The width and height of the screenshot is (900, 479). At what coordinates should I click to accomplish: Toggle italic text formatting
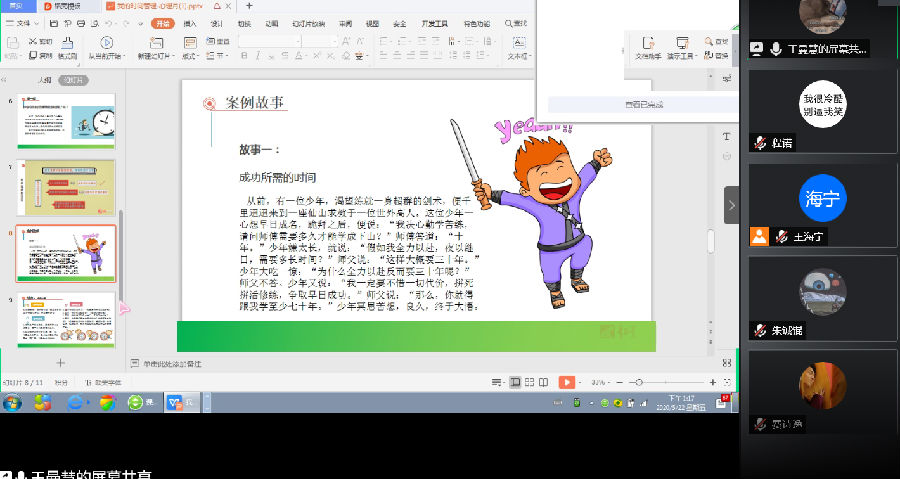click(257, 58)
